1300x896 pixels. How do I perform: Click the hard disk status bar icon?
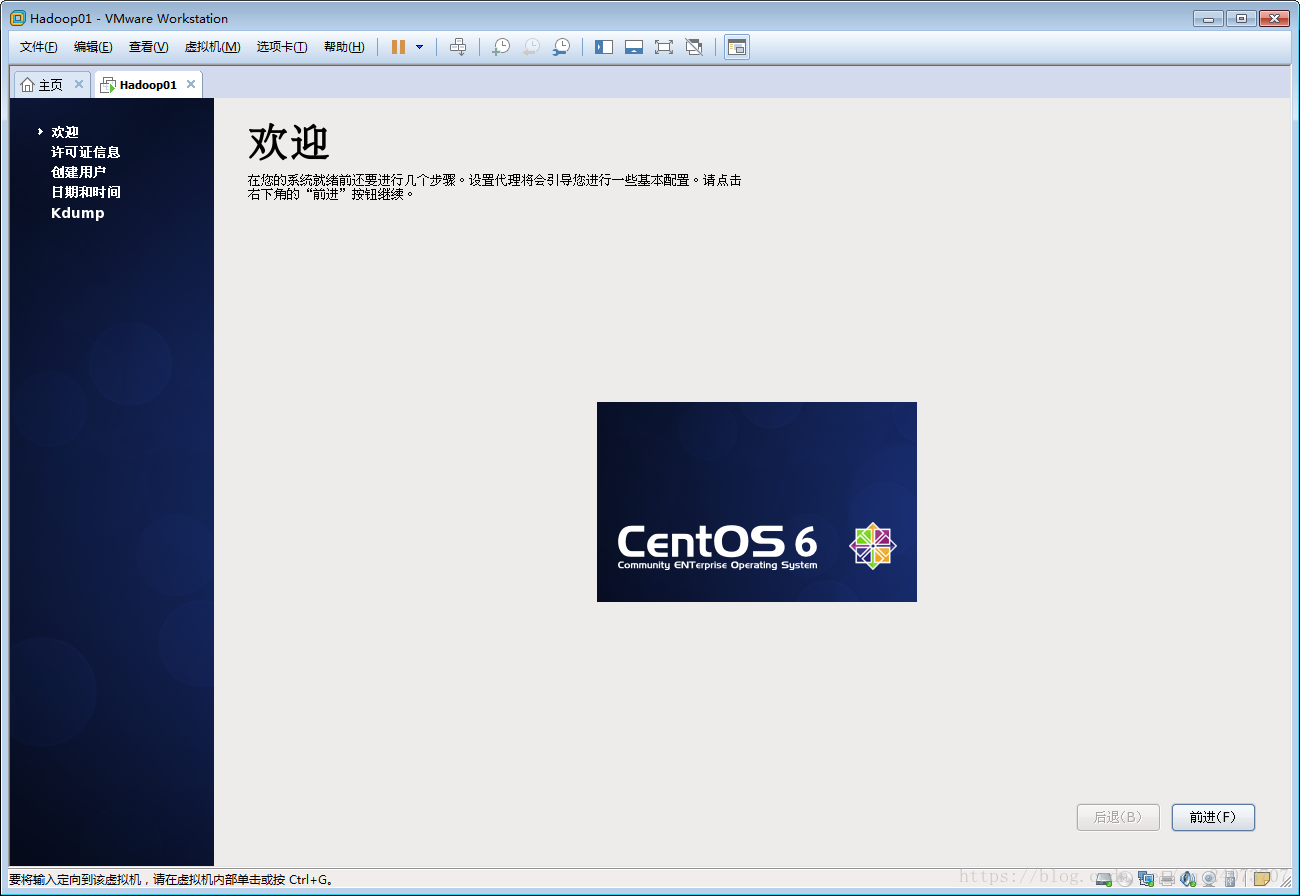[x=1104, y=878]
